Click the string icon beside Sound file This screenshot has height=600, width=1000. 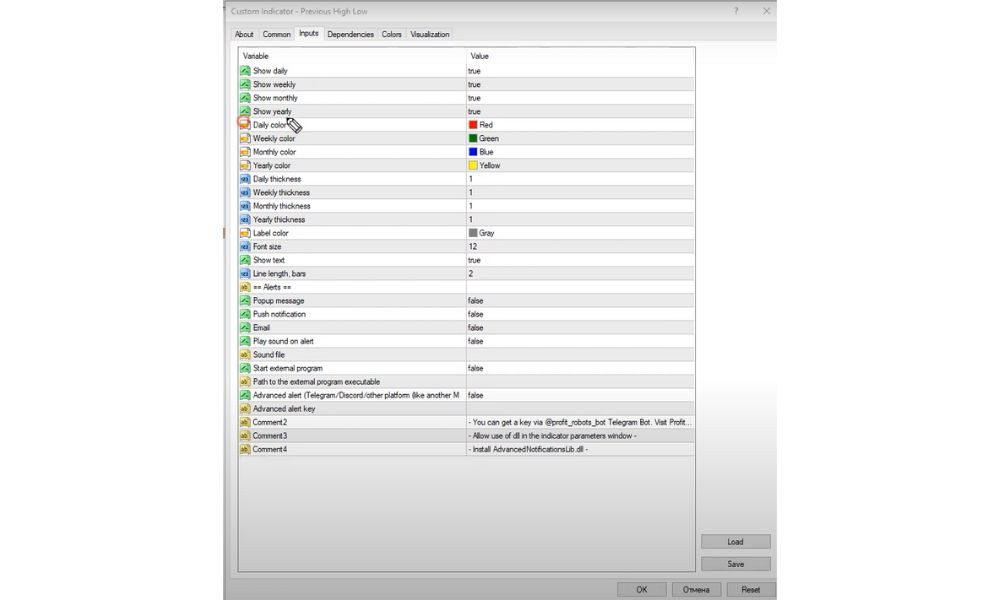(x=245, y=355)
